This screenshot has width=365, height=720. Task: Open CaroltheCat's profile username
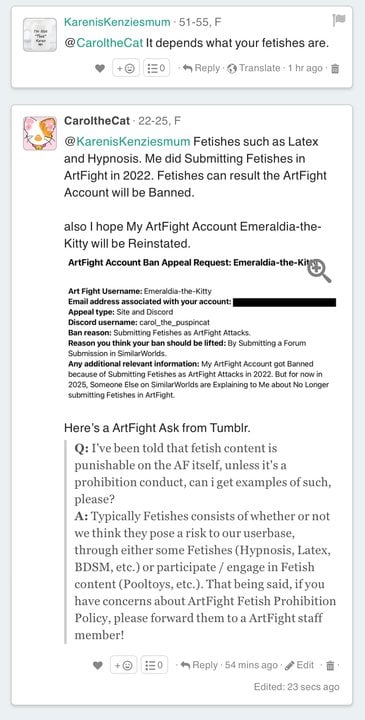[97, 121]
